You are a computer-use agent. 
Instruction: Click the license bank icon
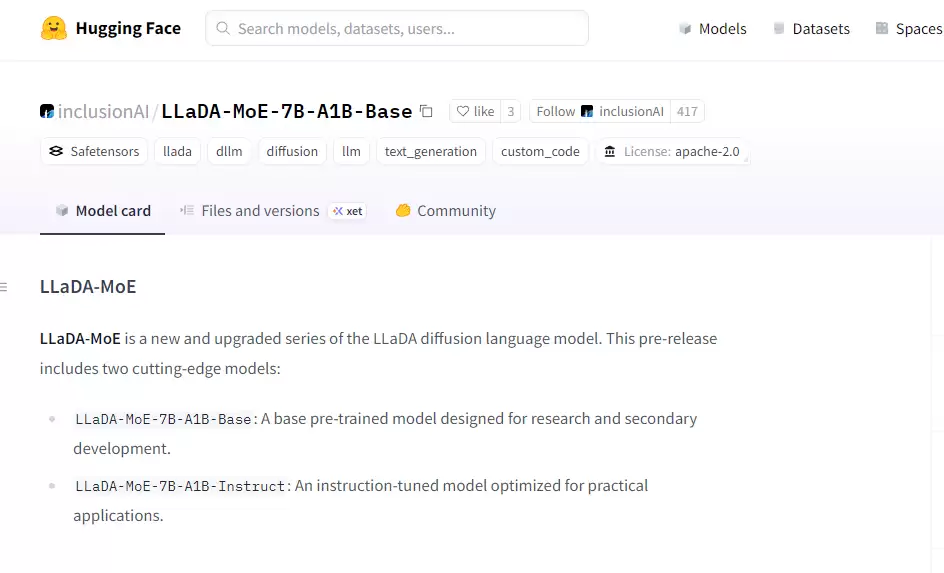(x=610, y=152)
